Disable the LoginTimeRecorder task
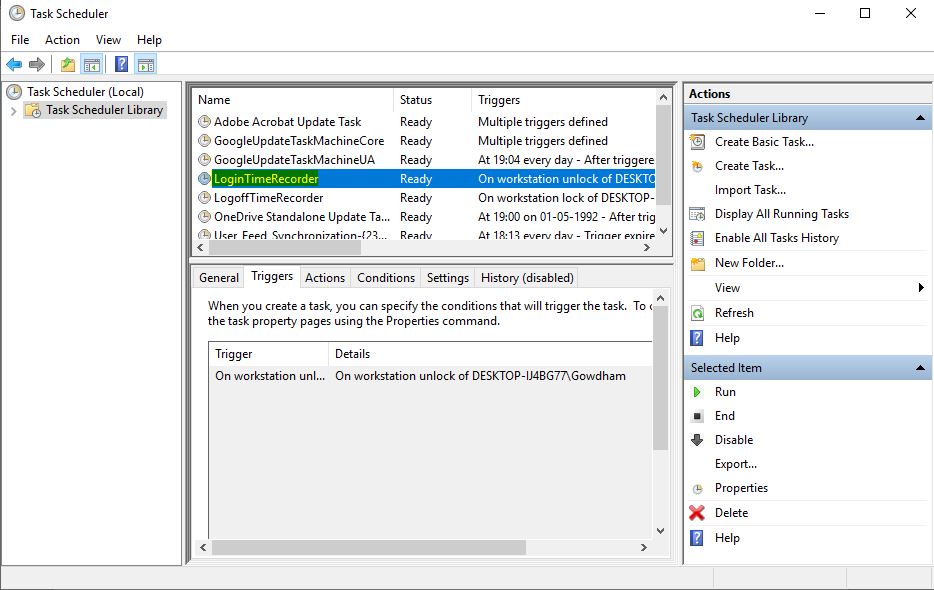Image resolution: width=934 pixels, height=590 pixels. [697, 440]
